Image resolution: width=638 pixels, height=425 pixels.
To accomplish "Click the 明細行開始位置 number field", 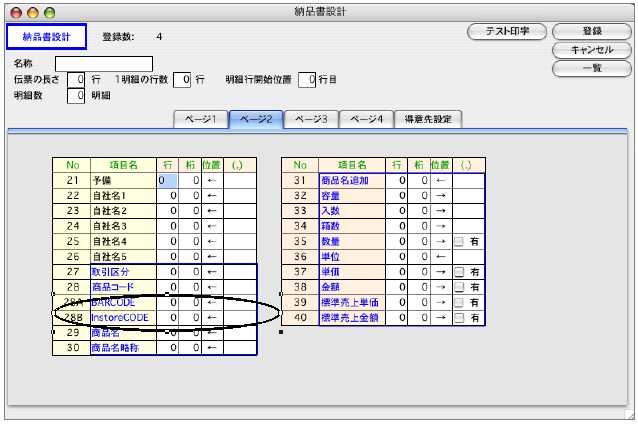I will (x=310, y=80).
